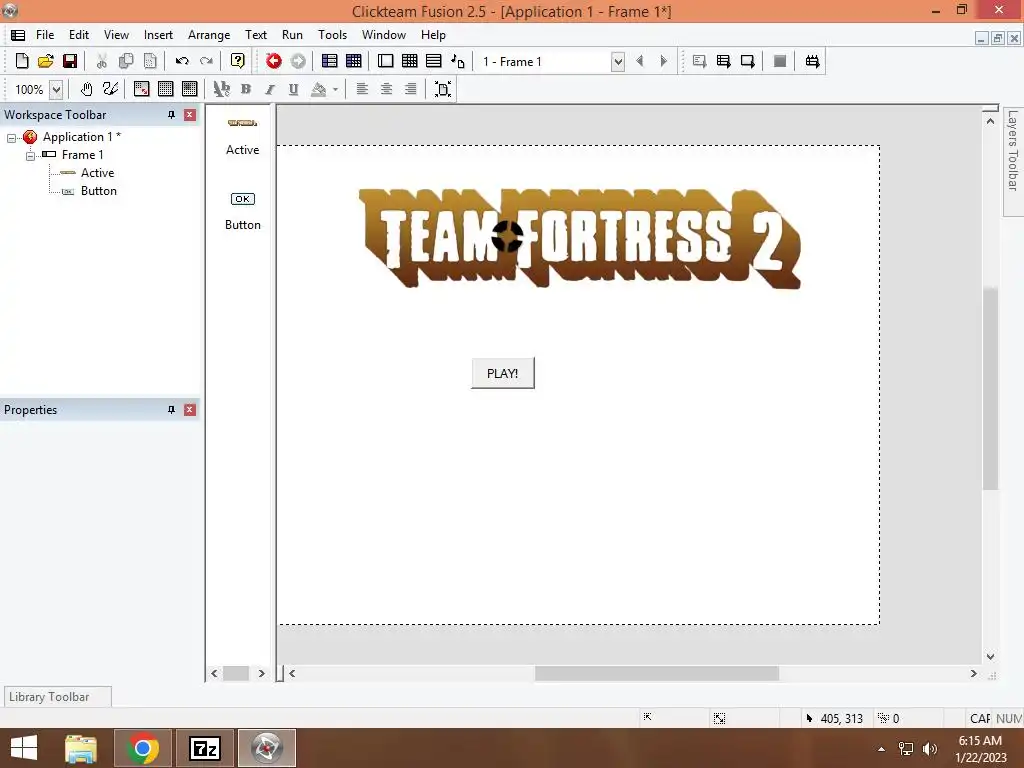This screenshot has height=768, width=1024.
Task: Open the Window menu
Action: point(384,35)
